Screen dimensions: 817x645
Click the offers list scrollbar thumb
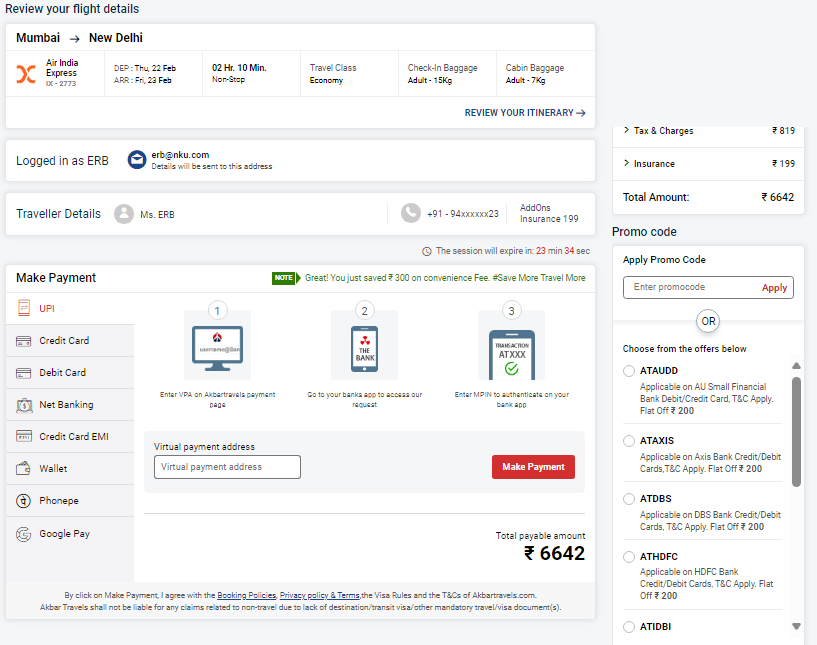[x=796, y=432]
